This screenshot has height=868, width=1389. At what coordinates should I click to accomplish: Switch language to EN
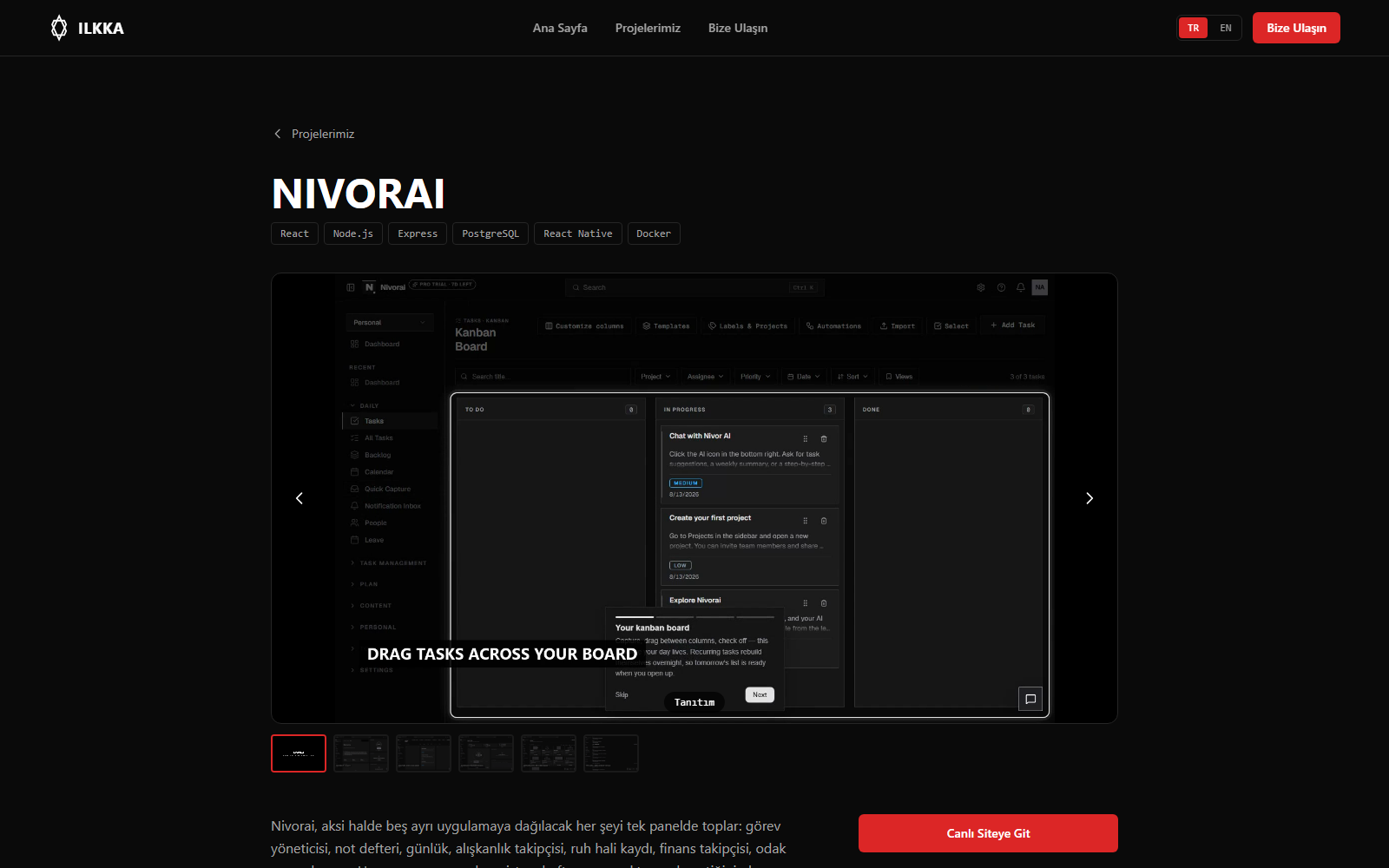pyautogui.click(x=1226, y=28)
